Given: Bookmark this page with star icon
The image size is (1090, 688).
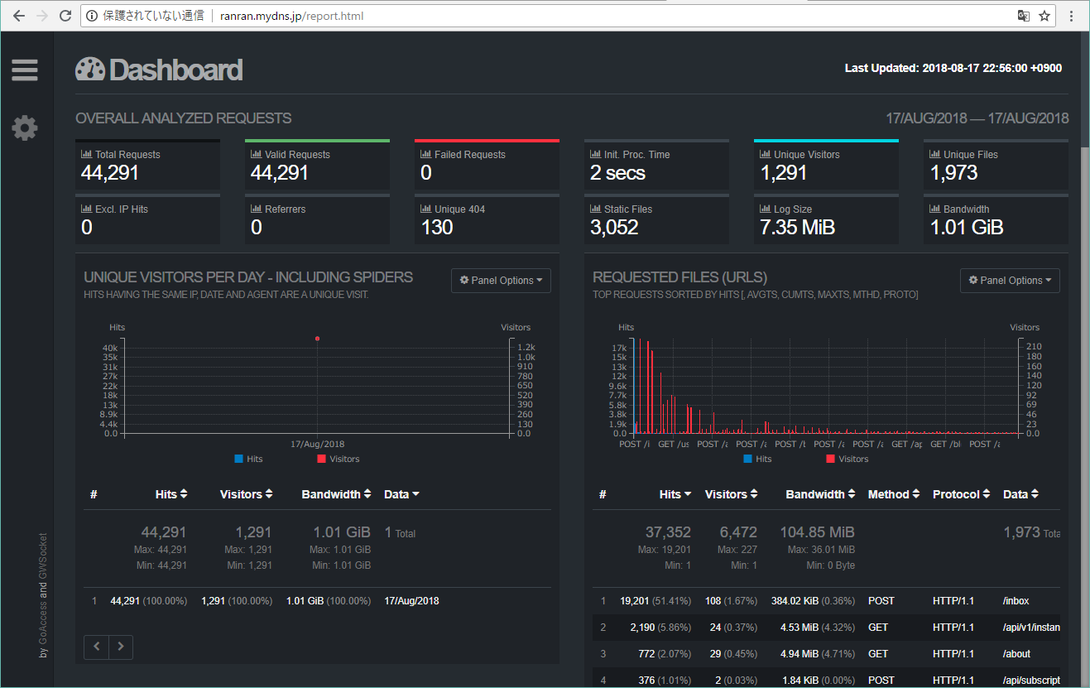Looking at the screenshot, I should click(x=1045, y=16).
